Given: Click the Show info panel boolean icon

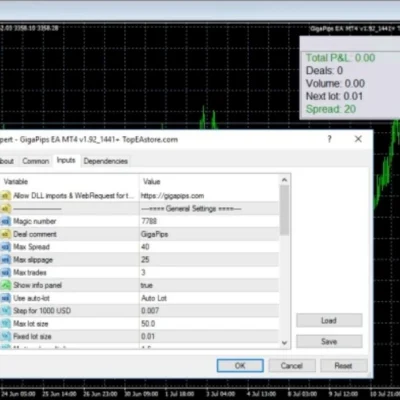Looking at the screenshot, I should point(6,285).
